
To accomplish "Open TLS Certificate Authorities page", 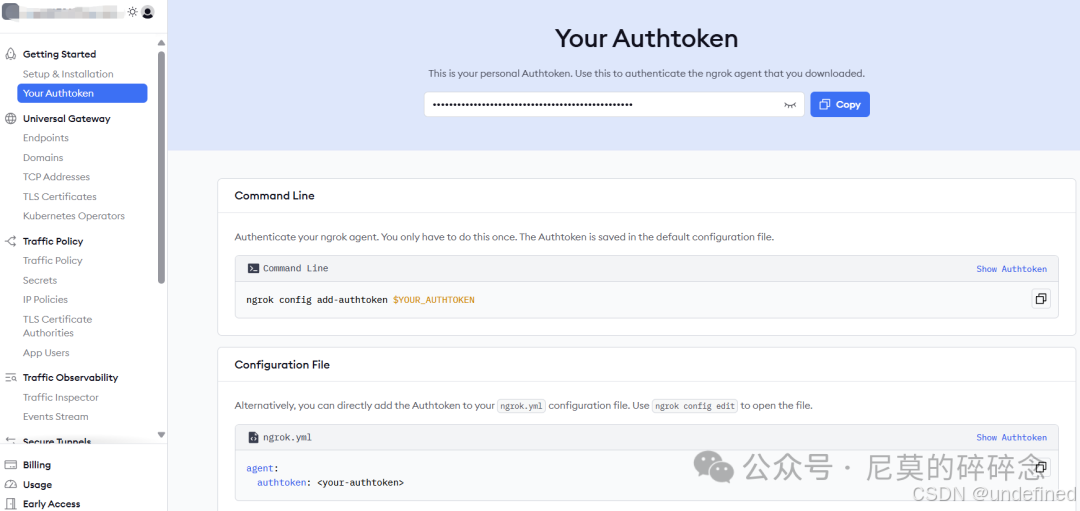I will (x=57, y=326).
